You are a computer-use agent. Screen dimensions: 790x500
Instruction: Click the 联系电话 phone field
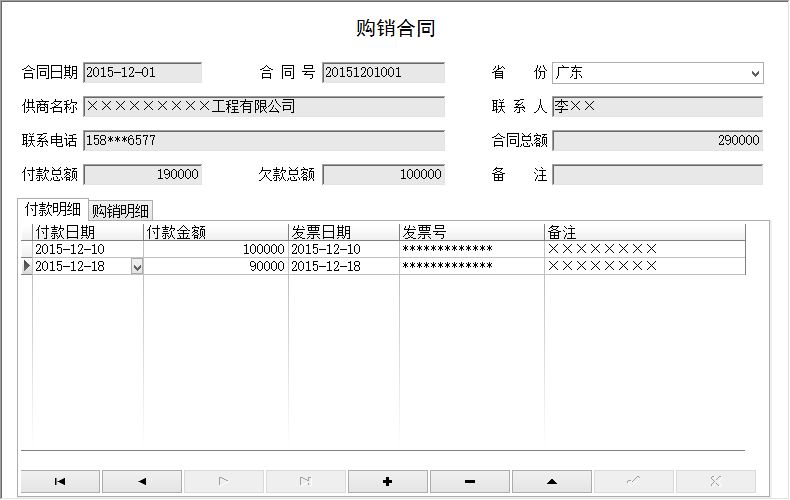(264, 141)
